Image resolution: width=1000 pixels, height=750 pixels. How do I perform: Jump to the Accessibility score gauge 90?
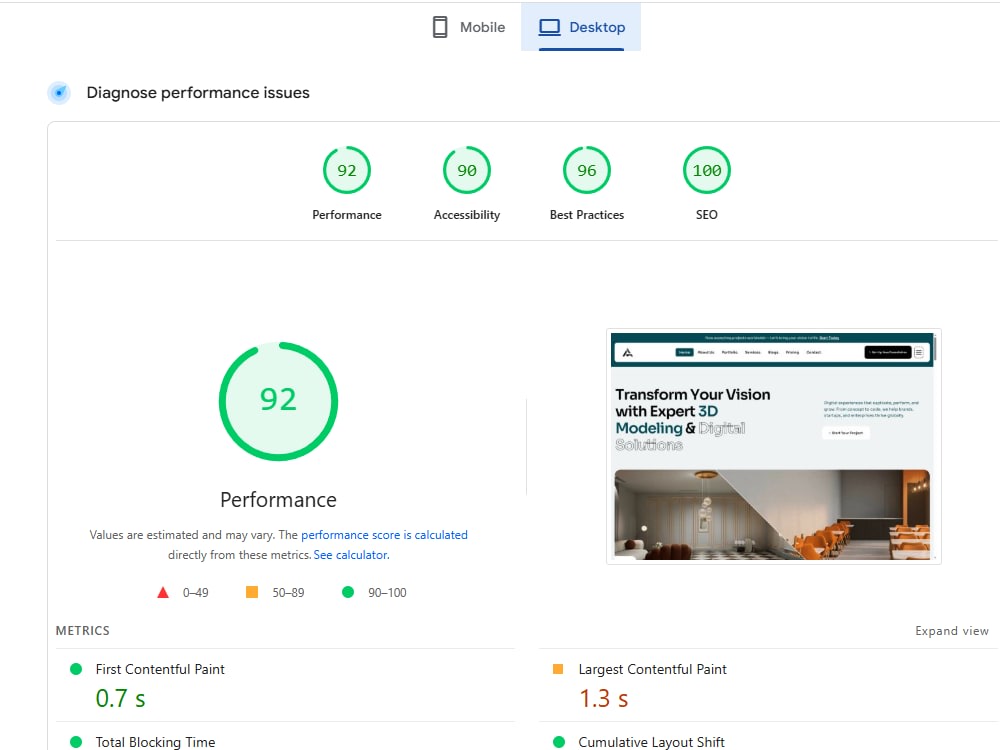[467, 170]
